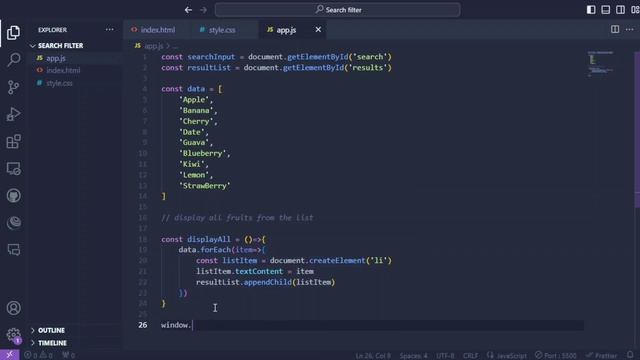Open the Extensions view

pyautogui.click(x=13, y=141)
